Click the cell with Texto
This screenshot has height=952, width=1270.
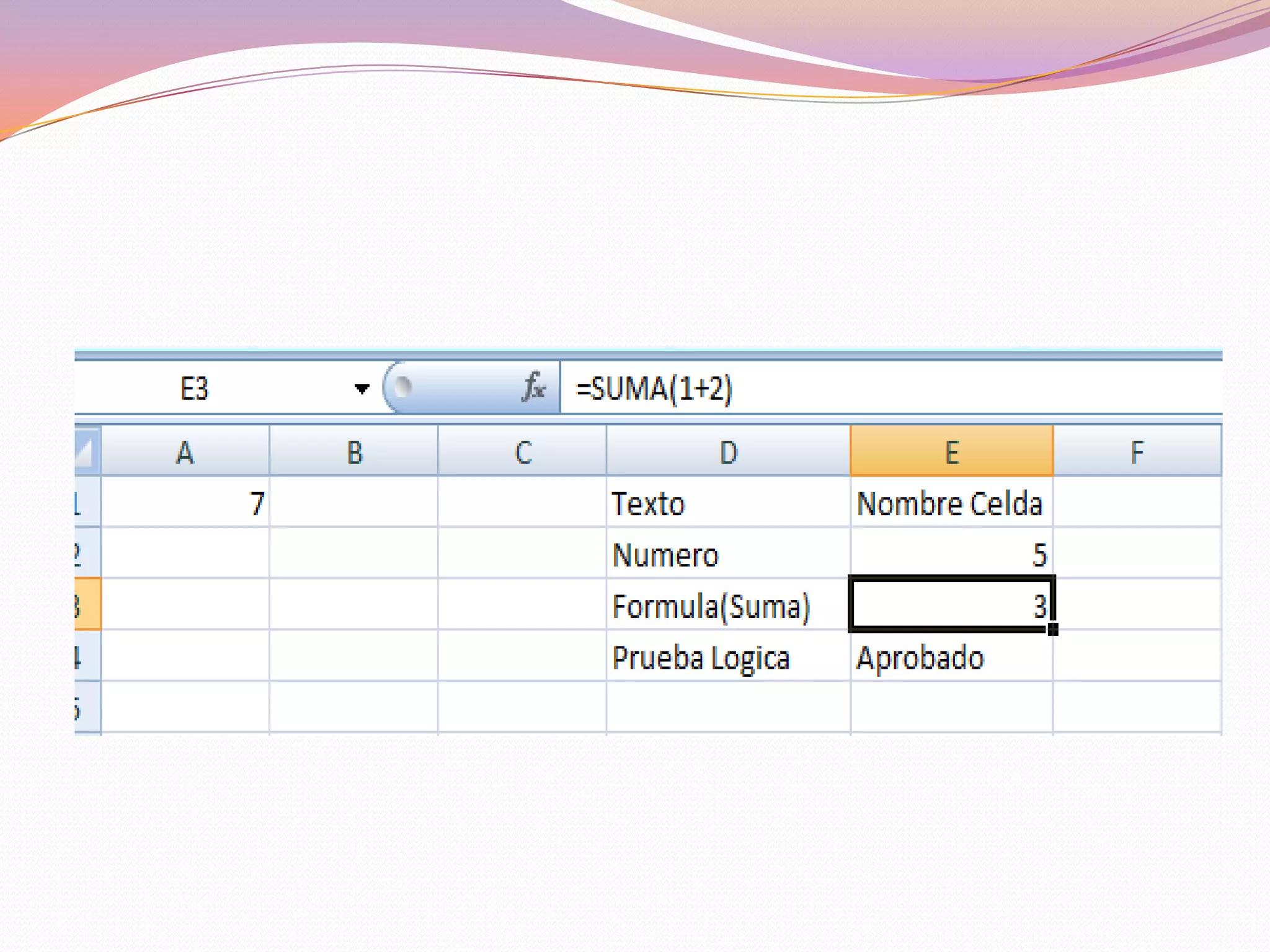728,503
